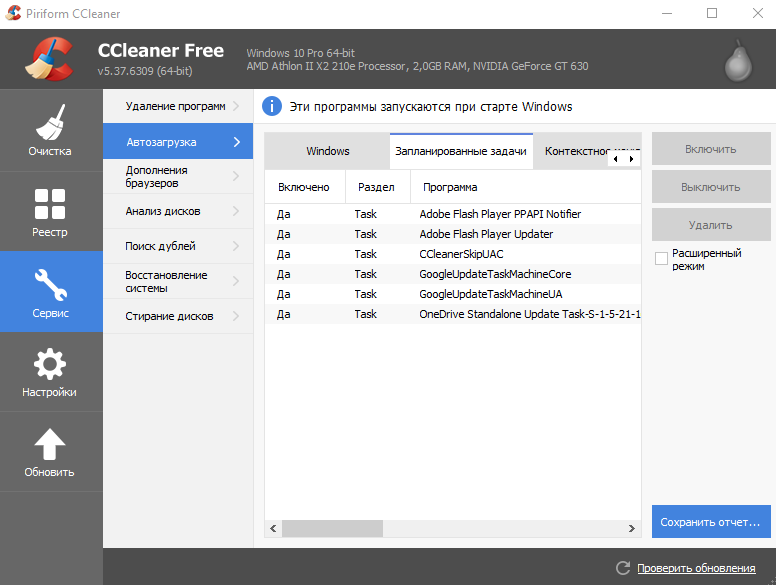
Task: Click the CCleaner logo in header
Action: pos(49,59)
